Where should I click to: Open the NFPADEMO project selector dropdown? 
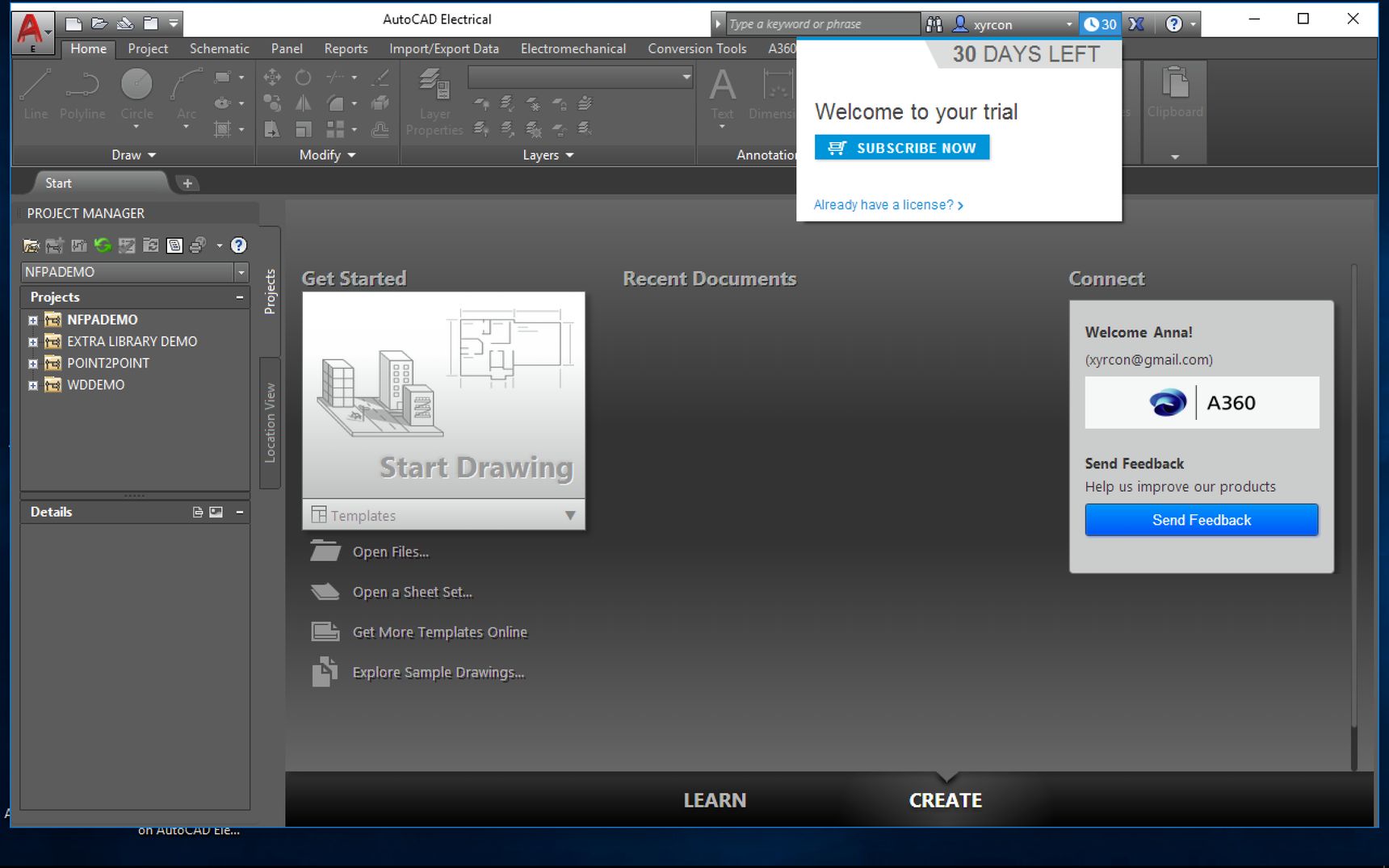click(x=241, y=272)
